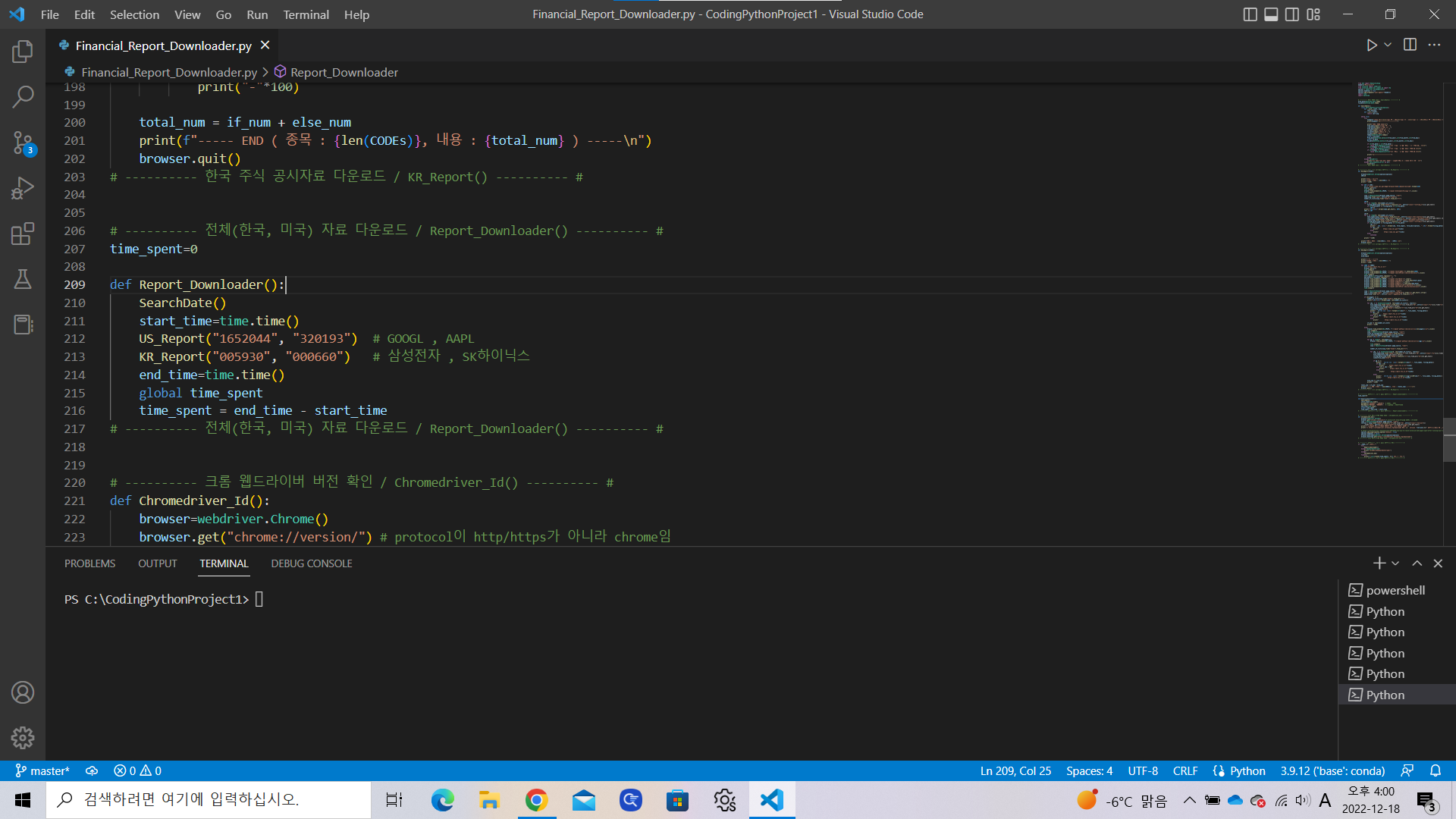Screen dimensions: 1456x819
Task: Open the Terminal menu
Action: click(306, 14)
